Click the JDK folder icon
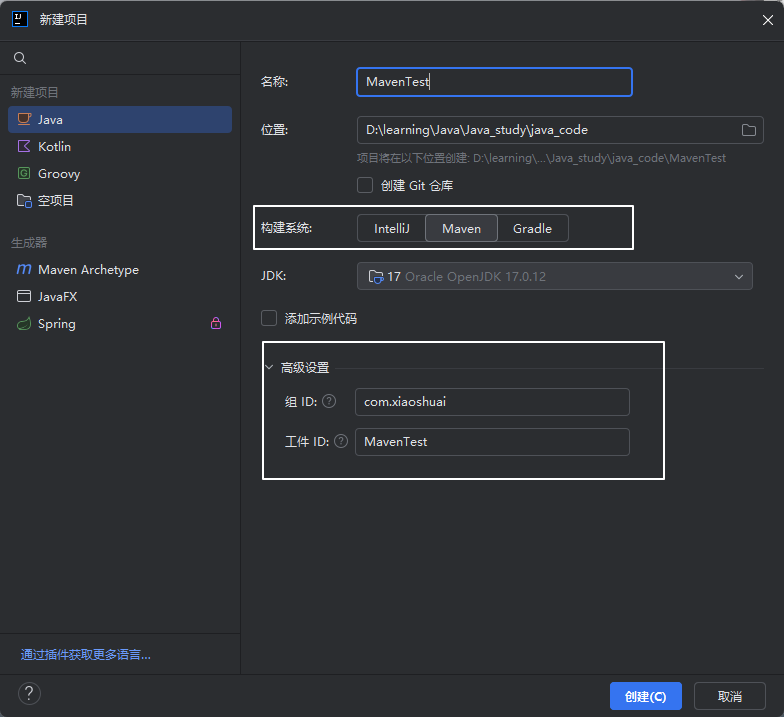The height and width of the screenshot is (717, 784). pyautogui.click(x=376, y=276)
